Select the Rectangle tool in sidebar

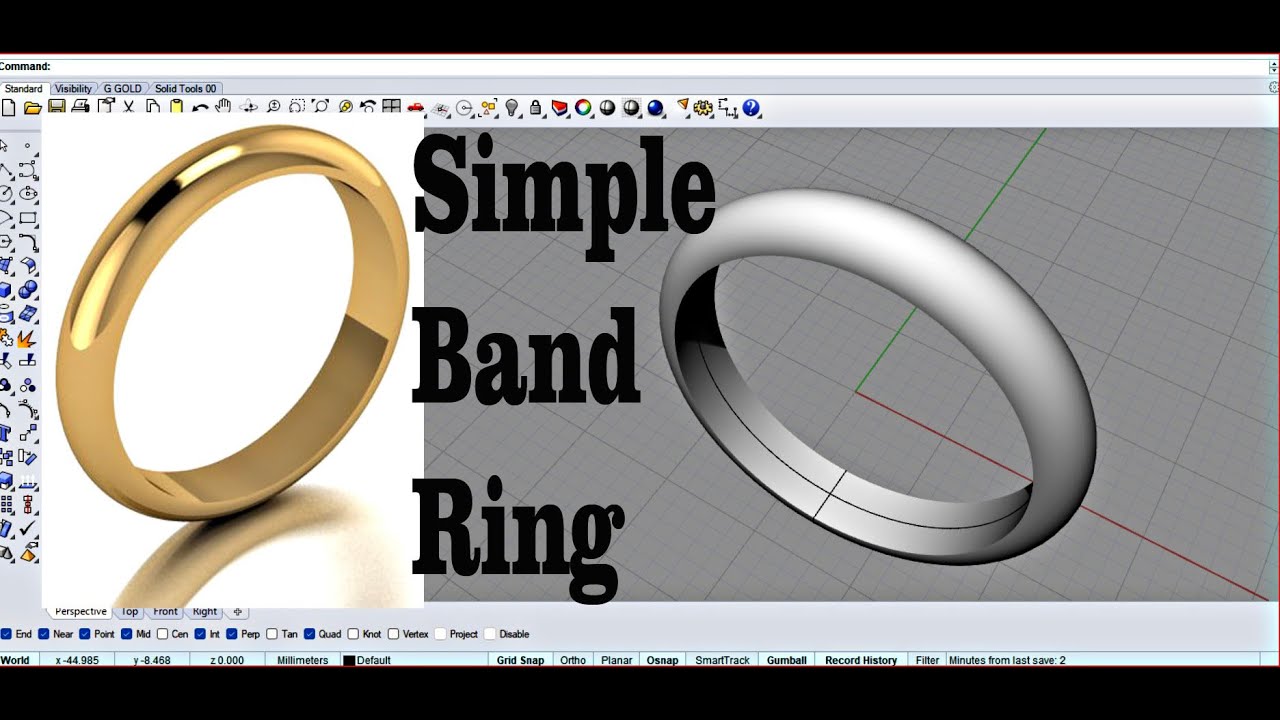coord(27,217)
